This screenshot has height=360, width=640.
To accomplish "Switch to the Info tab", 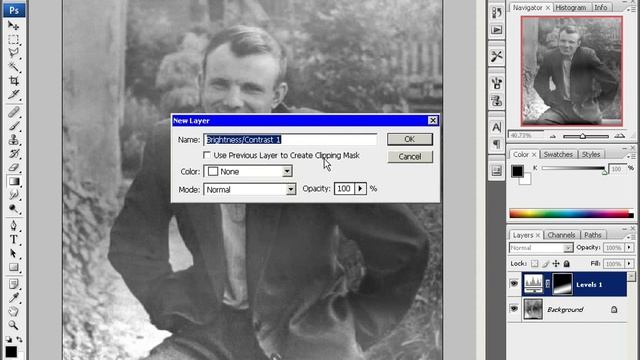I will 600,7.
